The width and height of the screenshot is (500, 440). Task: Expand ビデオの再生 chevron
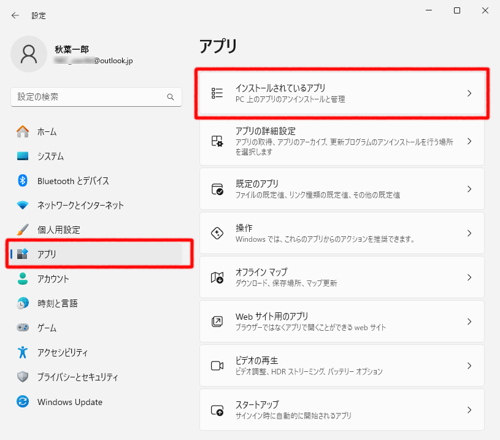(469, 366)
